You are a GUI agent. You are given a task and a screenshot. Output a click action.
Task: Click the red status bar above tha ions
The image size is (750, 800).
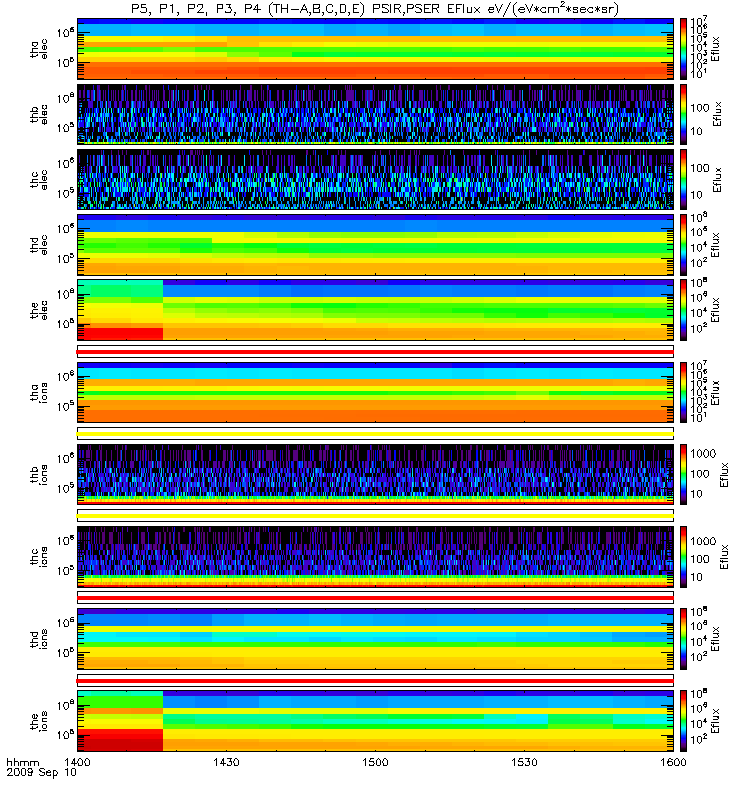(x=375, y=352)
